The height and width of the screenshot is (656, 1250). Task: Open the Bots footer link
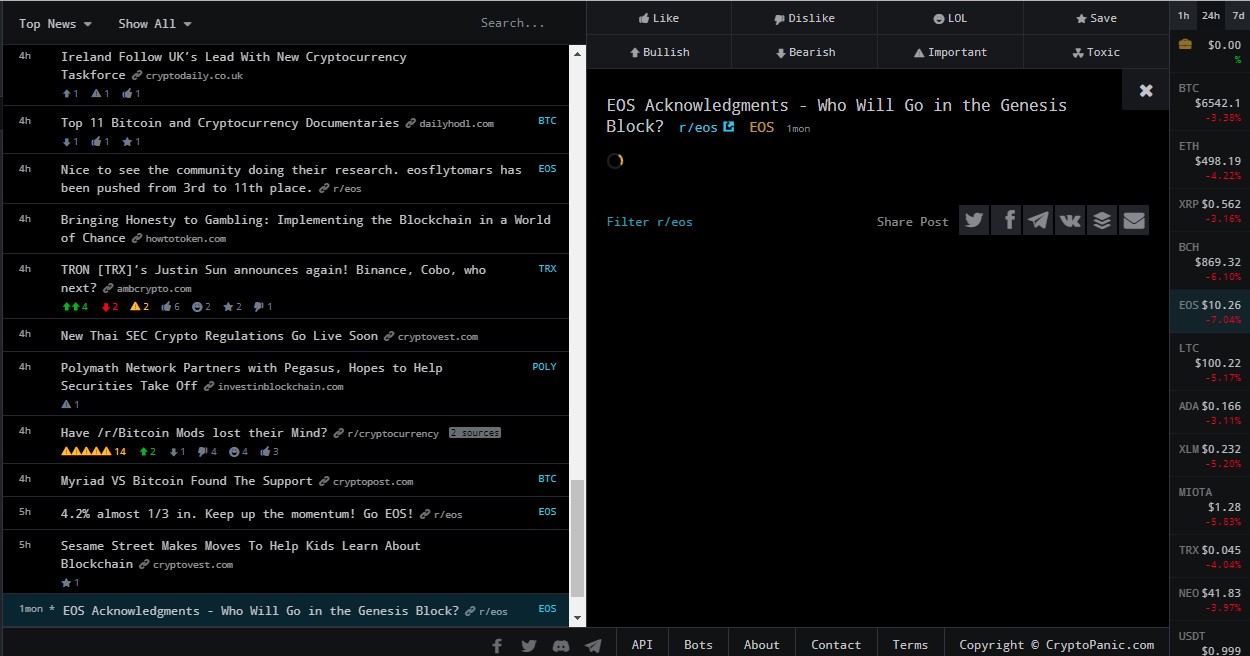tap(698, 645)
